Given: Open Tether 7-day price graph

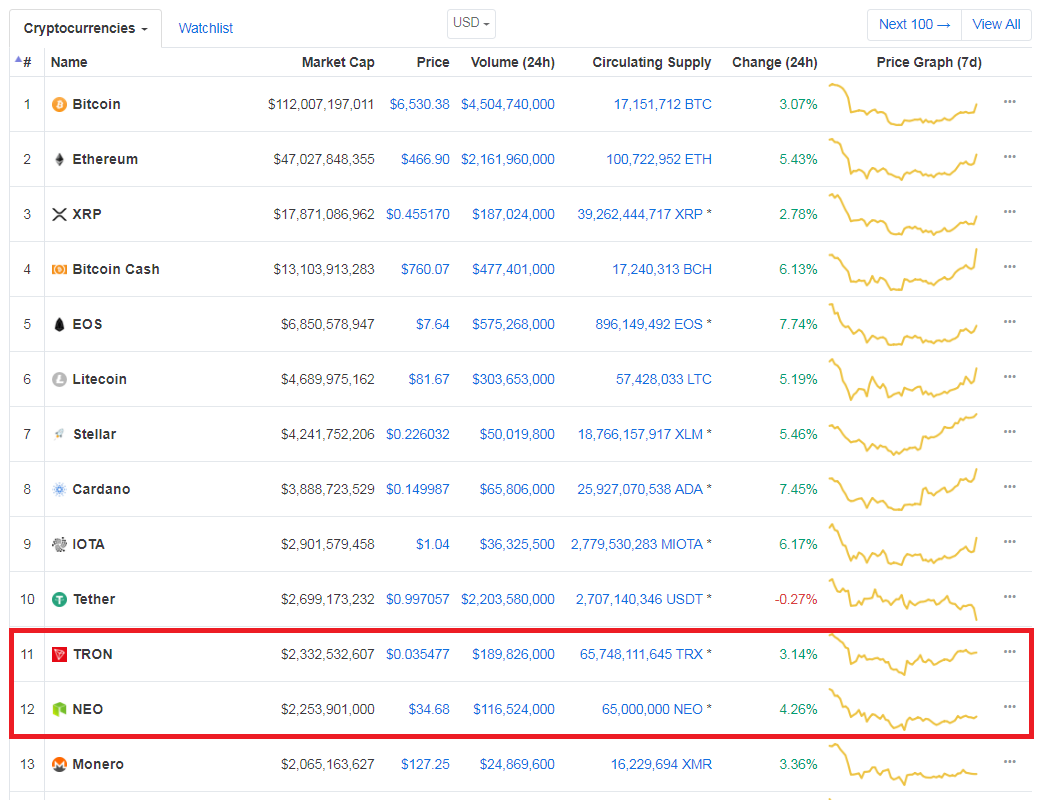Looking at the screenshot, I should (903, 599).
